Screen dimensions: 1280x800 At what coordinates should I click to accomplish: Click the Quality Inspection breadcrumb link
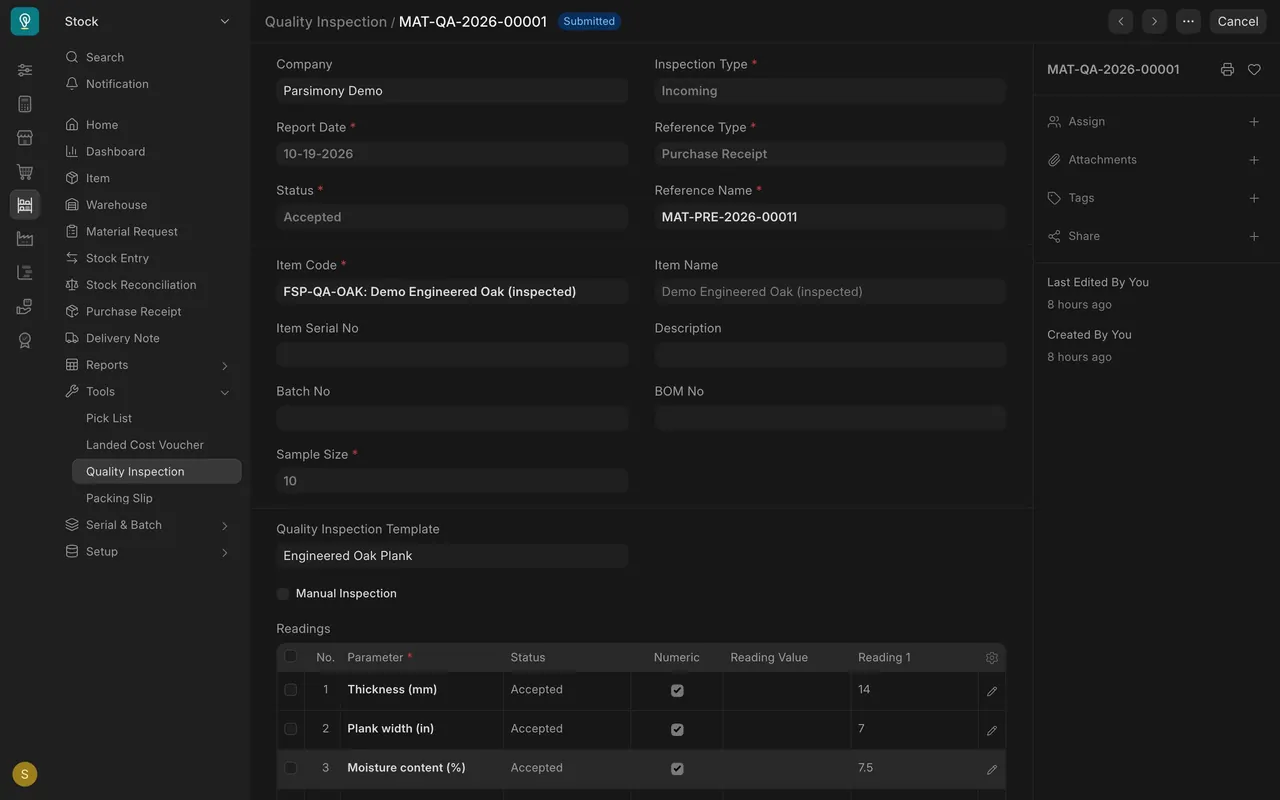click(326, 21)
